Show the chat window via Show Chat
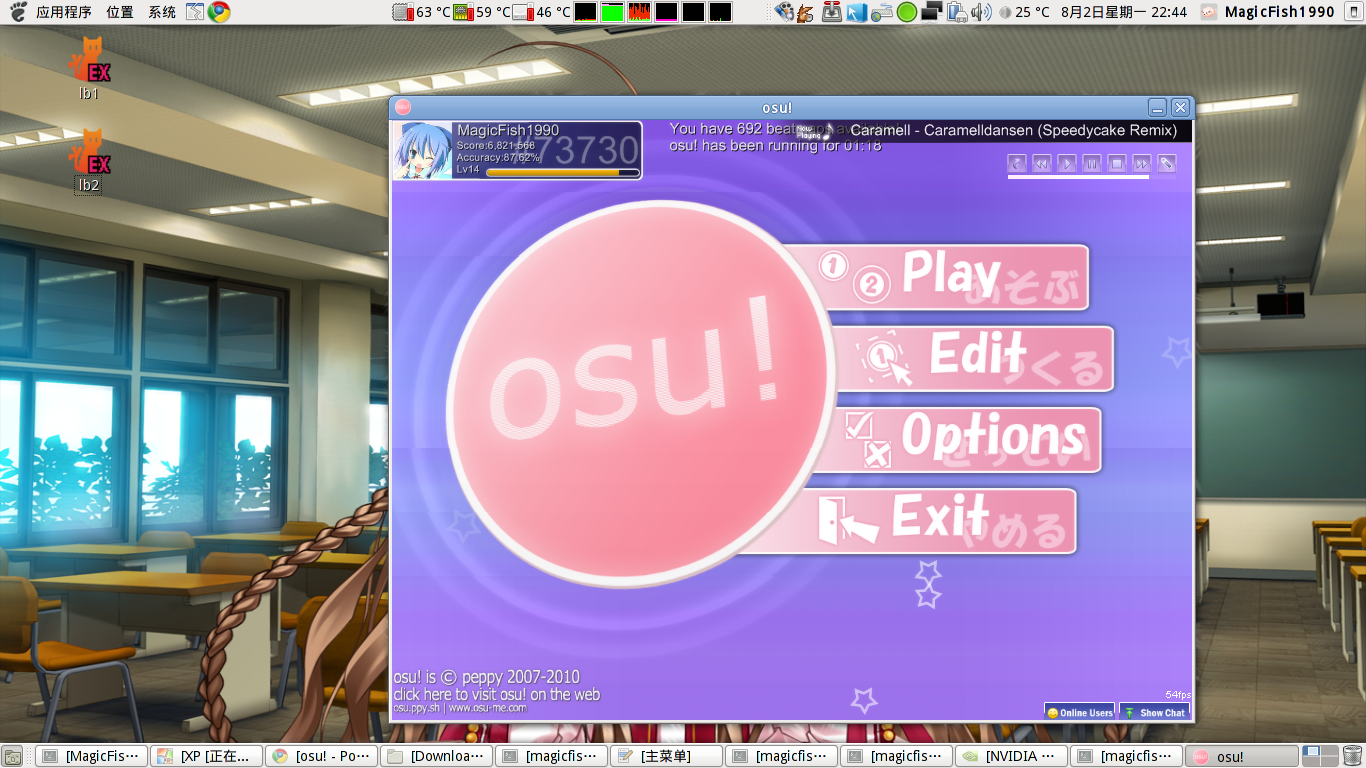Image resolution: width=1366 pixels, height=768 pixels. (1154, 712)
